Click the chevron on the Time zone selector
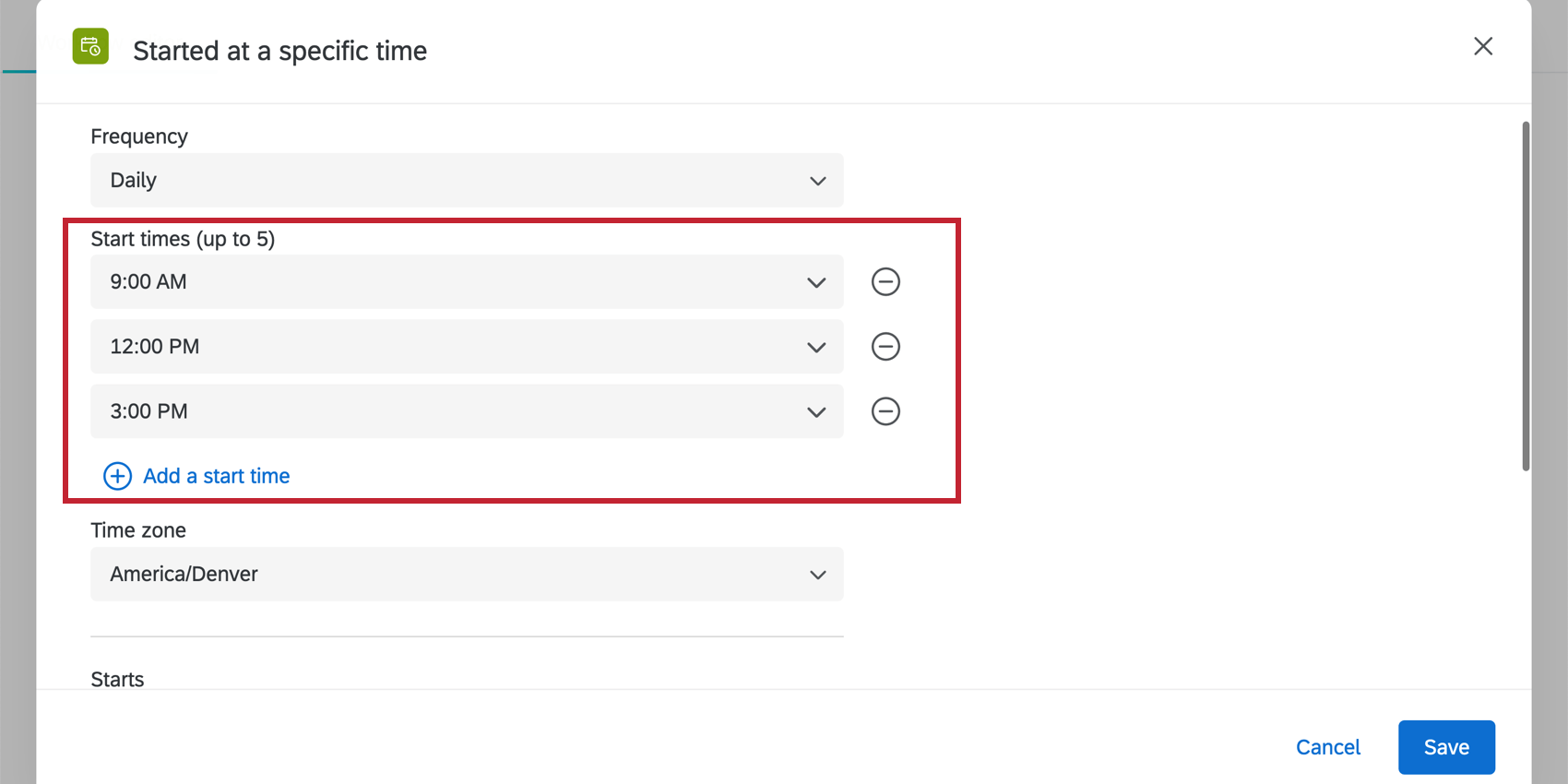Screen dimensions: 1568x784 (817, 574)
